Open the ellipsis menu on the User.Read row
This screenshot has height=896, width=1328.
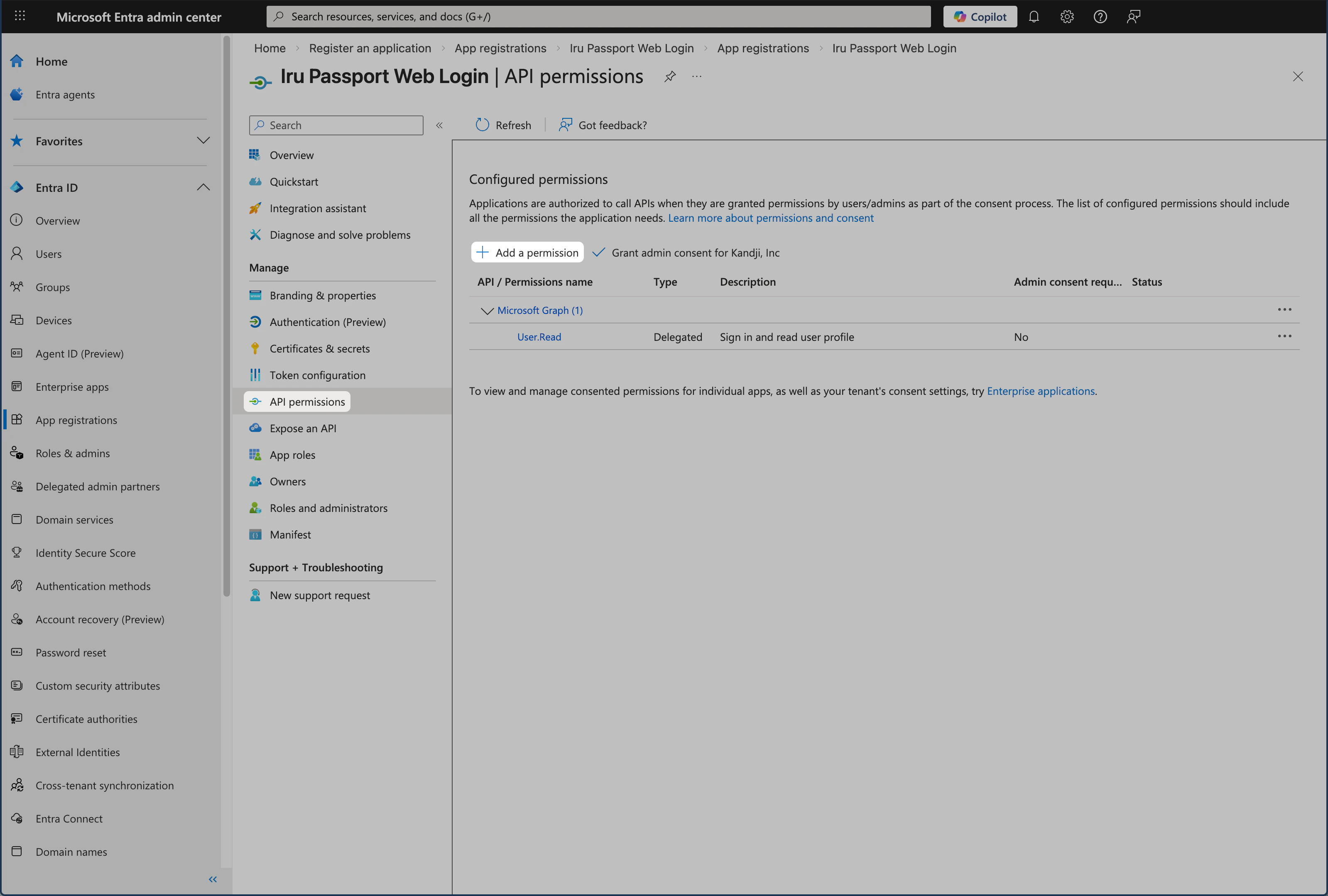1284,337
